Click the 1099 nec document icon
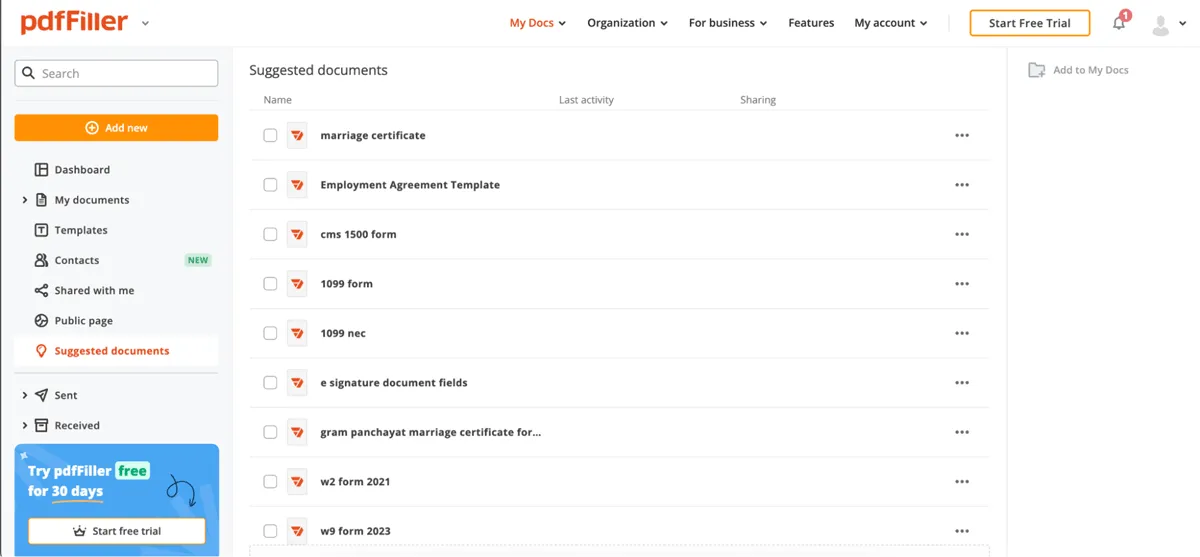 (x=297, y=333)
